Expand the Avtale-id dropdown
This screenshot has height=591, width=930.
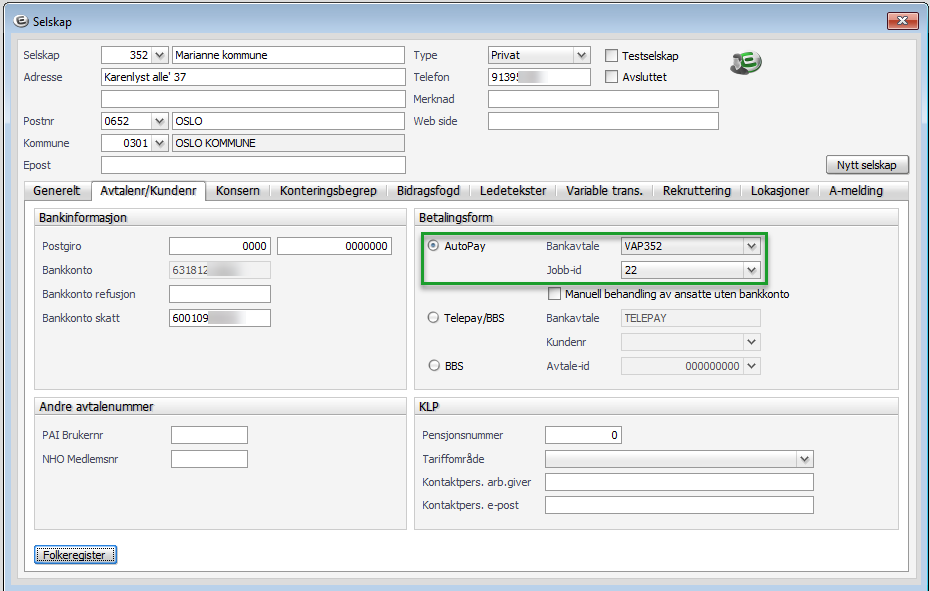coord(751,366)
